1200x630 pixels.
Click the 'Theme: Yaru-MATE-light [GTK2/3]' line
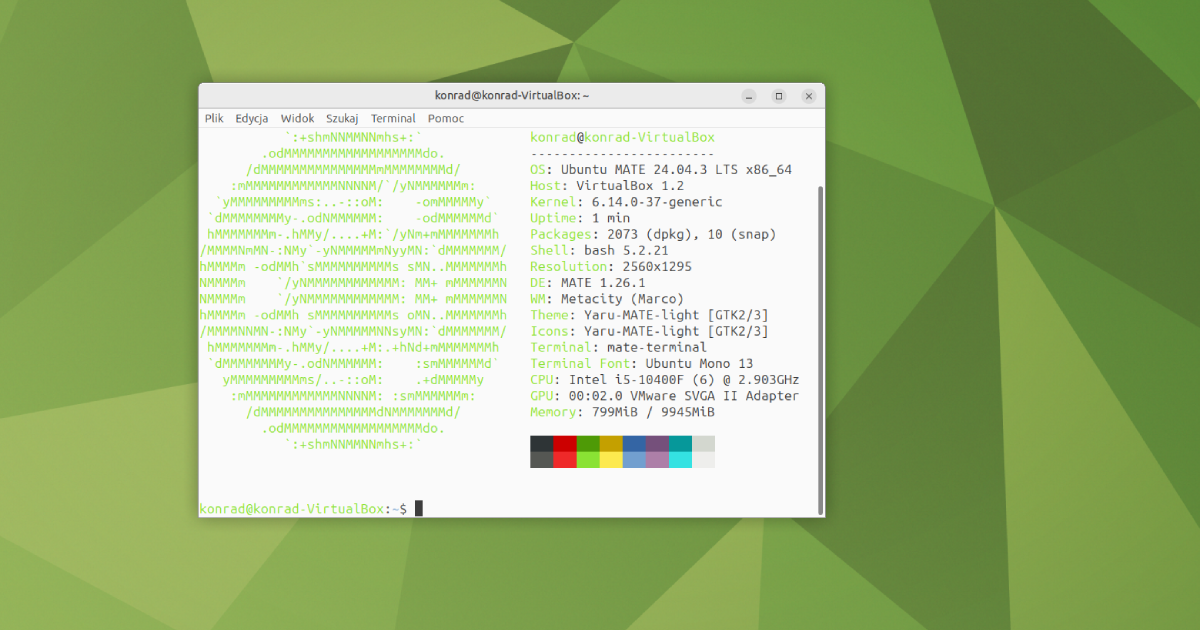tap(649, 315)
